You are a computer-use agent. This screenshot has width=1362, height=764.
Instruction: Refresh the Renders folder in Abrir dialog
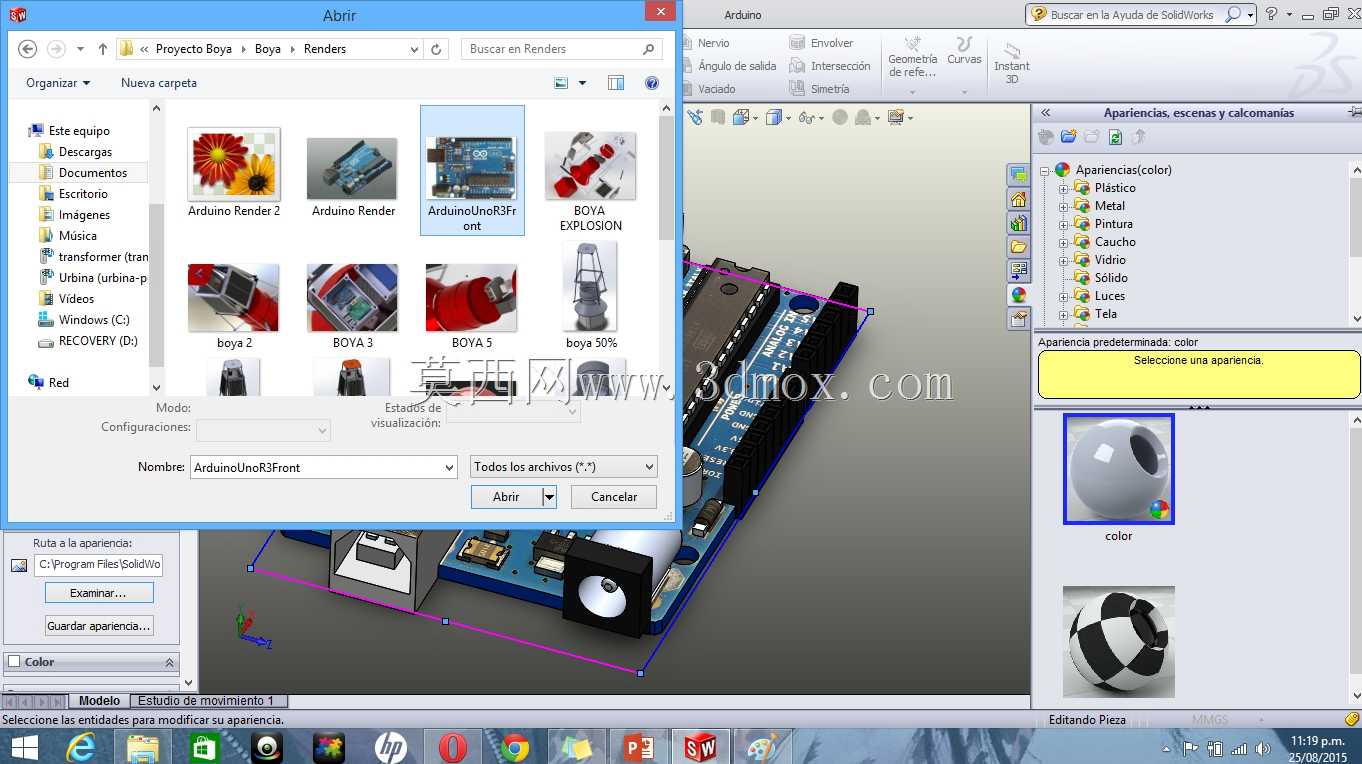click(436, 49)
